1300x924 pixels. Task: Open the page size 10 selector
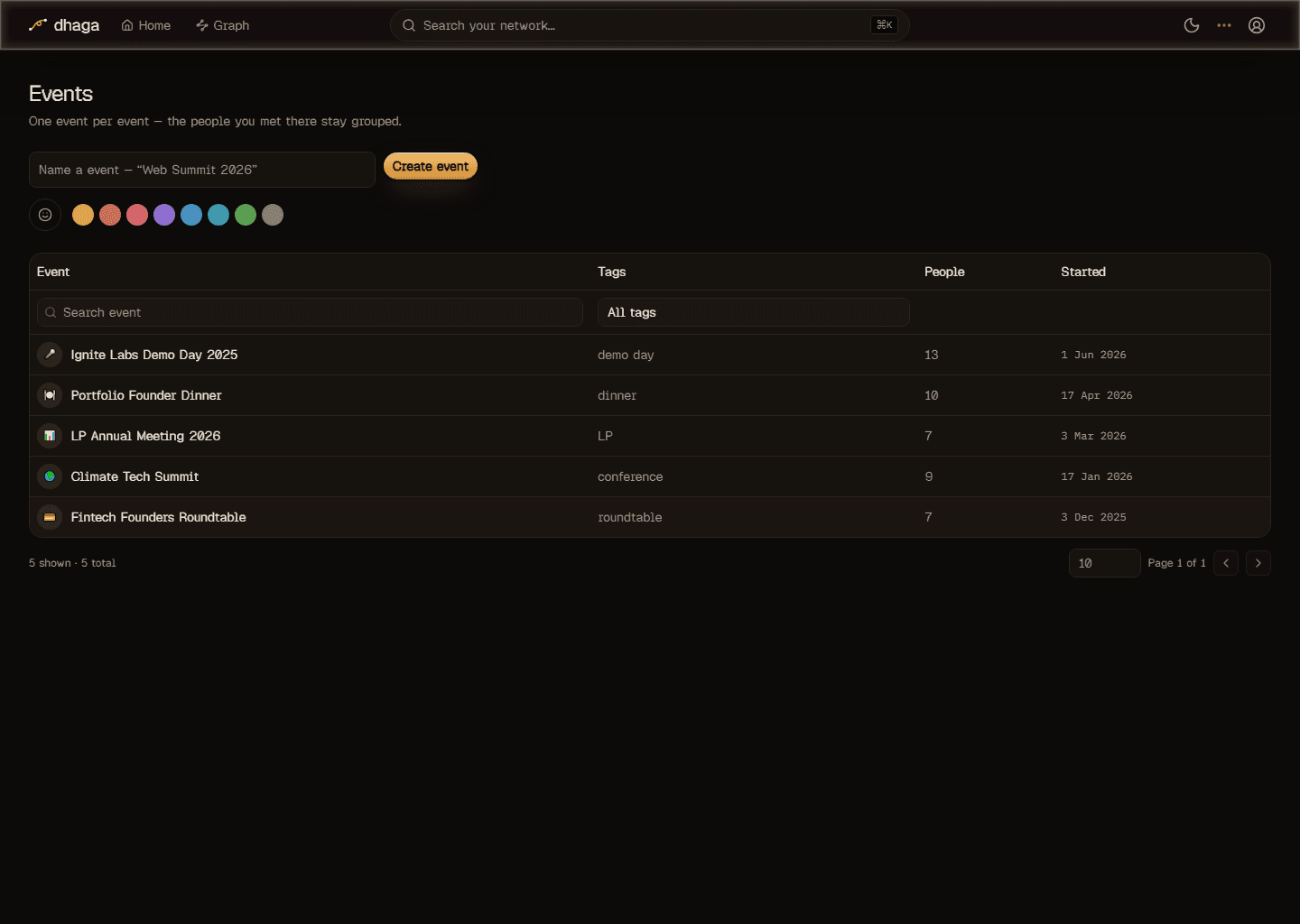[1105, 563]
